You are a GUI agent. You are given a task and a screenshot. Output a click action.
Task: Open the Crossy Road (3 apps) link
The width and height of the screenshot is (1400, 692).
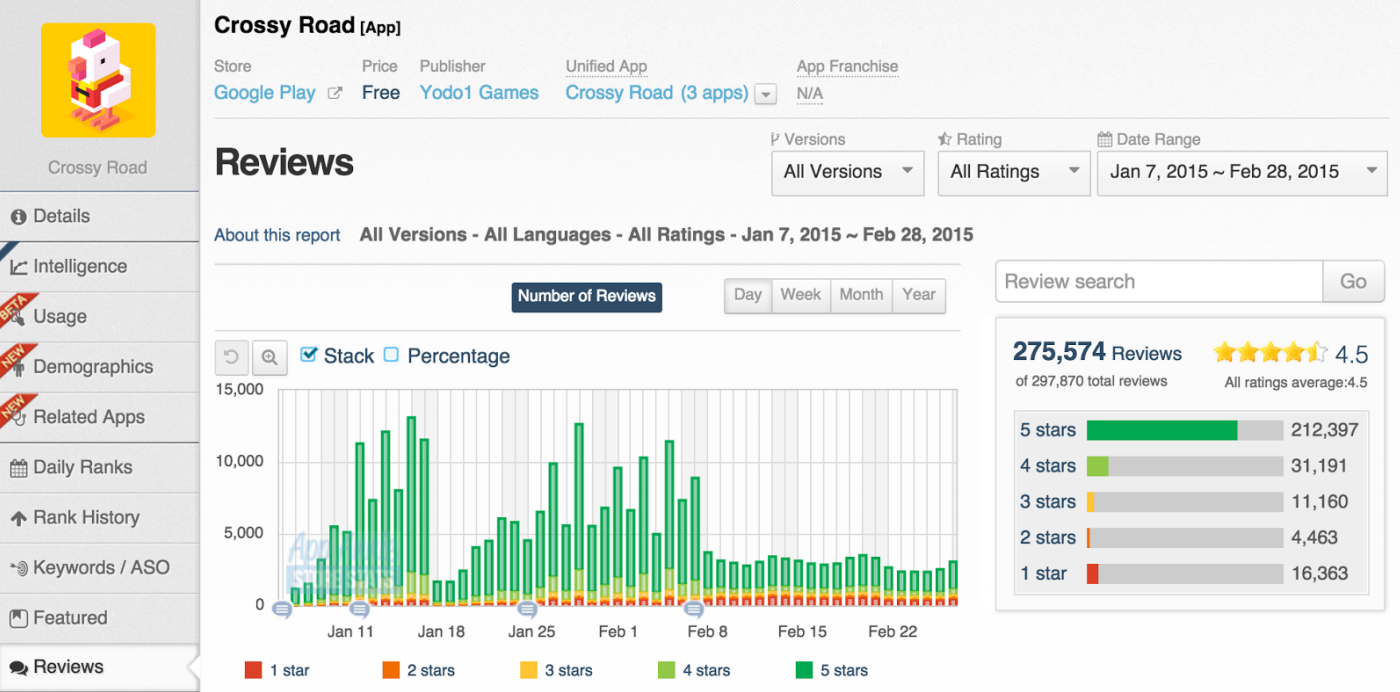(x=657, y=93)
